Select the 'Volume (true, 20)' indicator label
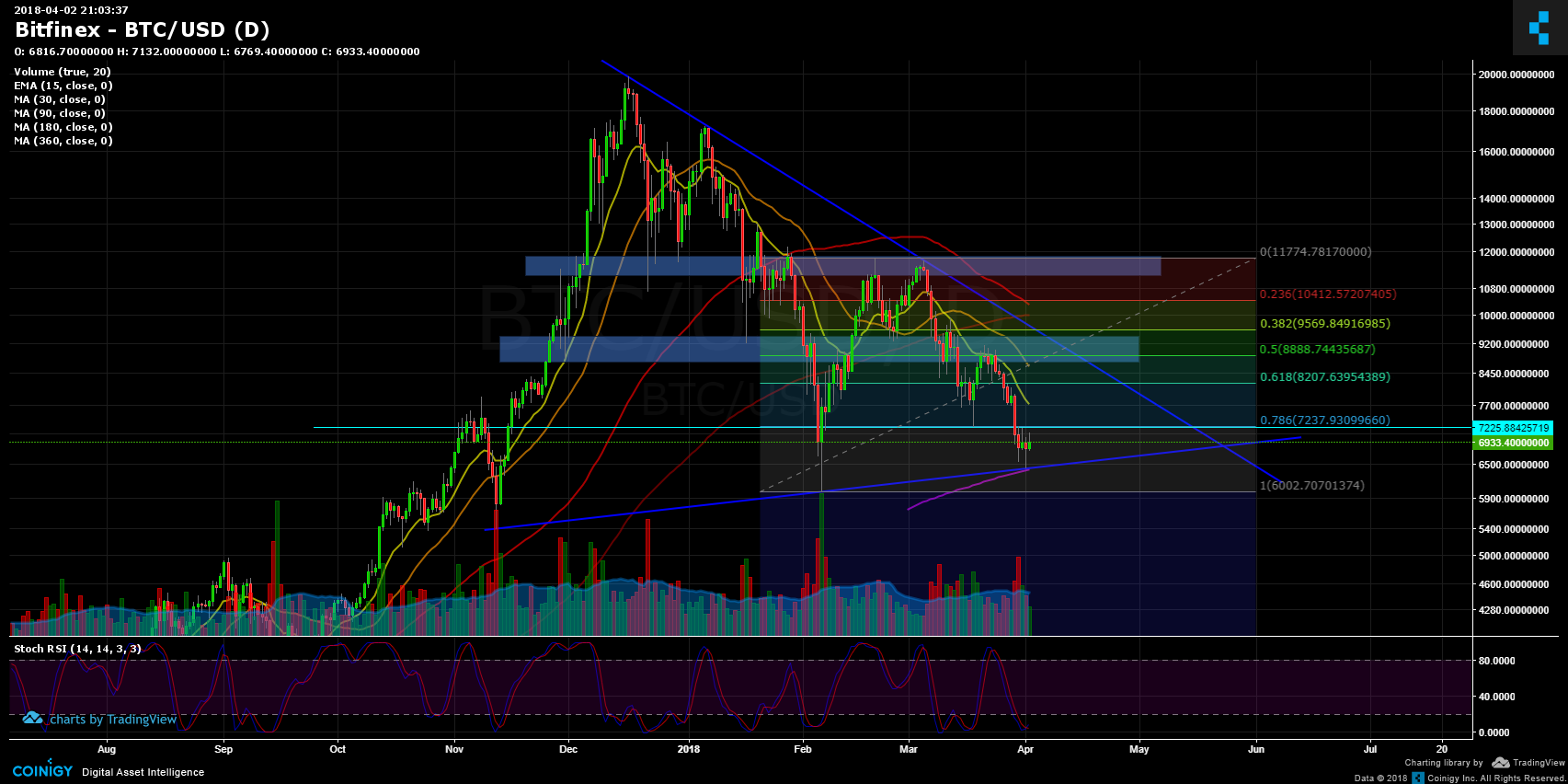Screen dimensions: 1568x784 coord(63,72)
